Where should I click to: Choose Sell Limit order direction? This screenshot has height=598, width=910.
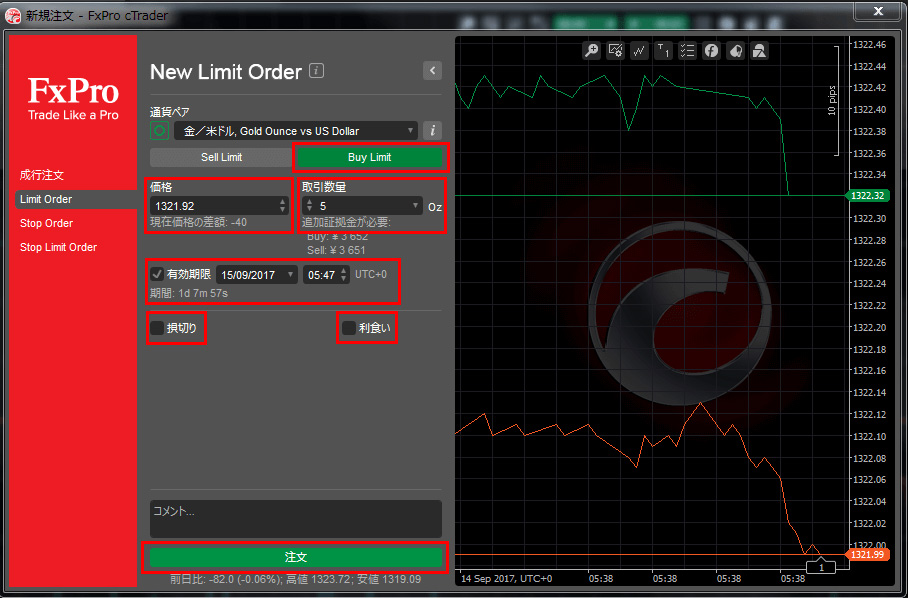click(x=221, y=157)
